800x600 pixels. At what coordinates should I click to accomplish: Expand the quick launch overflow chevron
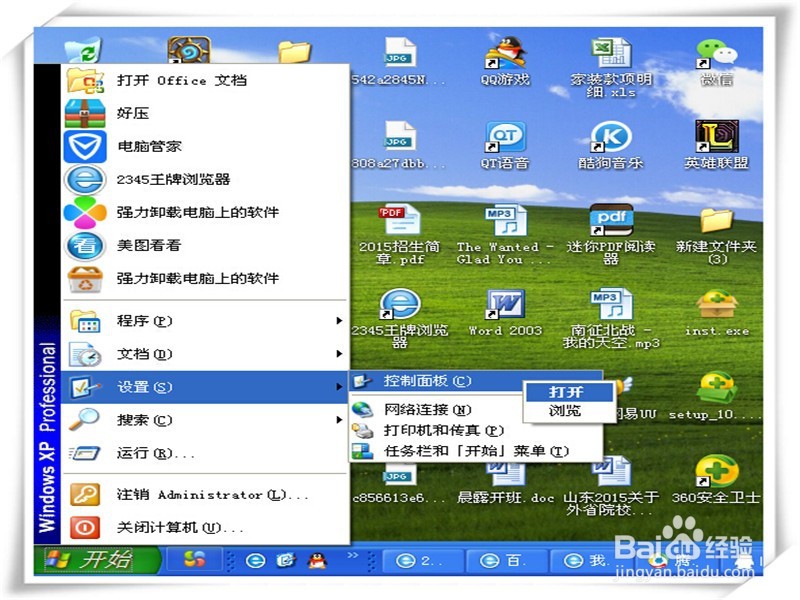tap(353, 555)
